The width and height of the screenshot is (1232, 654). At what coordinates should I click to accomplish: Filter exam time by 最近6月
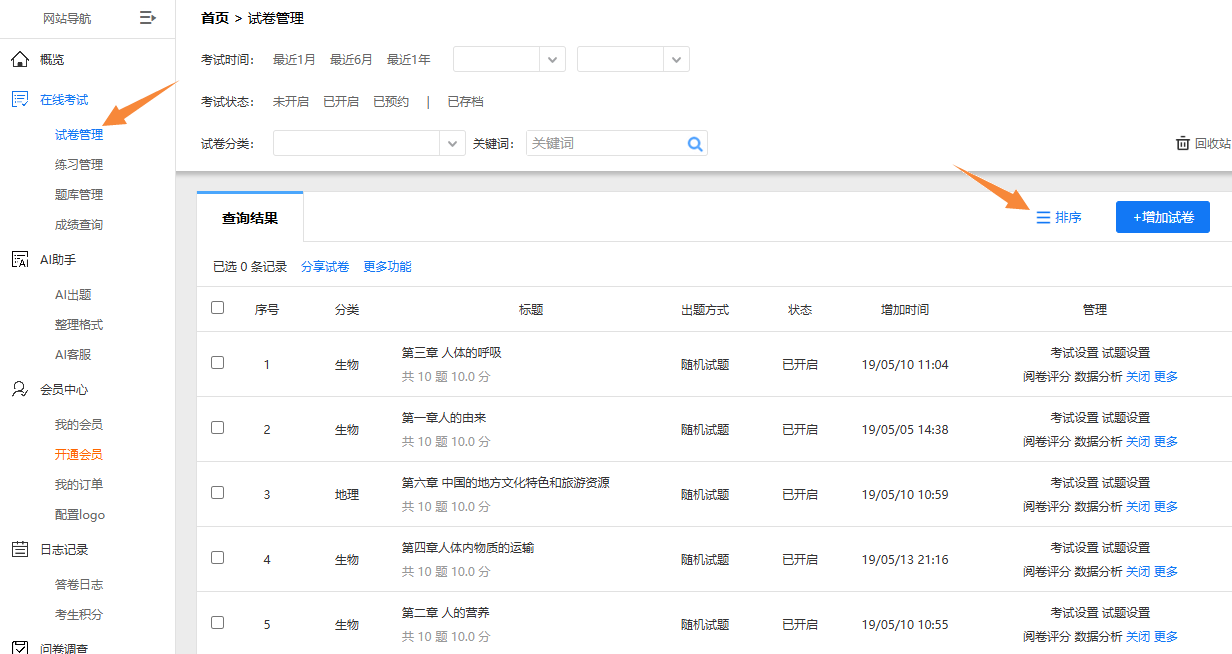click(x=351, y=60)
